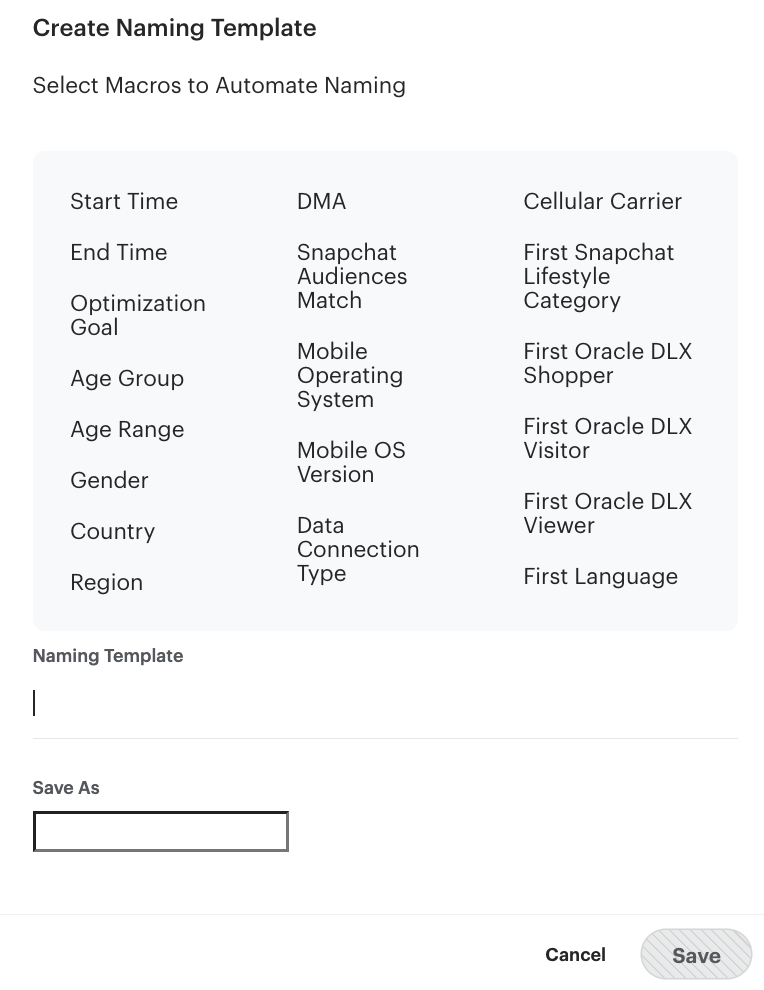Select the Age Group macro
This screenshot has height=990, width=764.
click(x=127, y=378)
